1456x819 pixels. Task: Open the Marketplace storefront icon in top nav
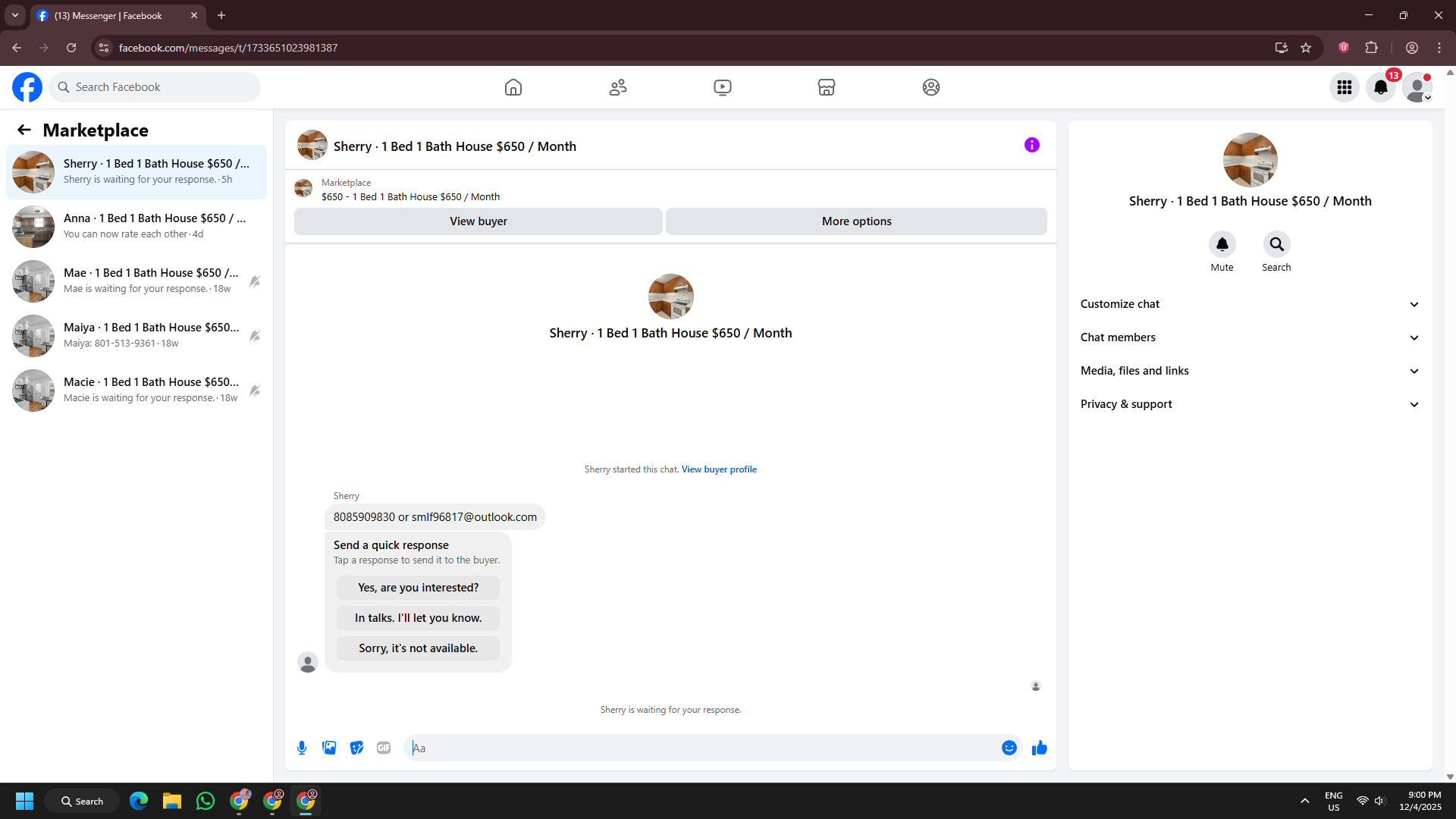(827, 87)
